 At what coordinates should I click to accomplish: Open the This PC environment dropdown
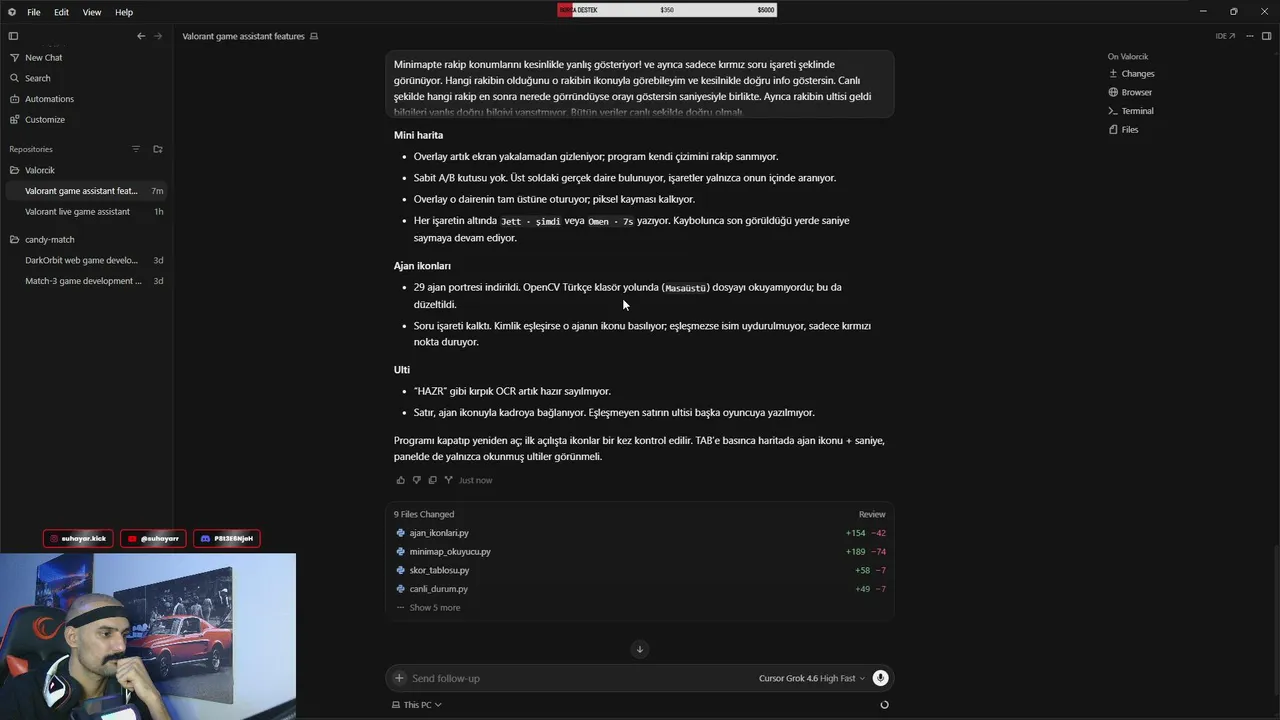click(417, 705)
